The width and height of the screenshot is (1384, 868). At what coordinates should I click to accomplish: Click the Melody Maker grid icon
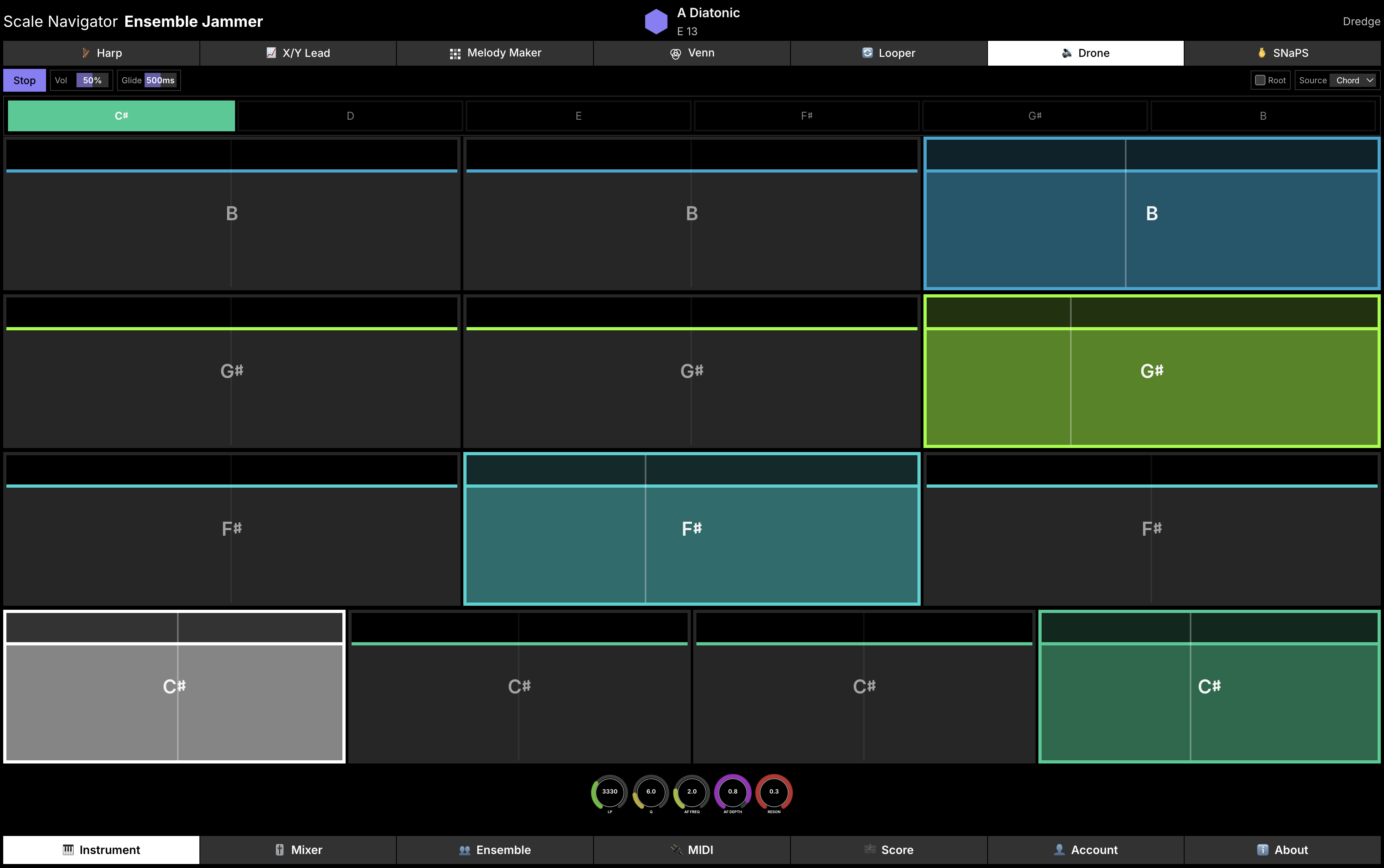[455, 53]
